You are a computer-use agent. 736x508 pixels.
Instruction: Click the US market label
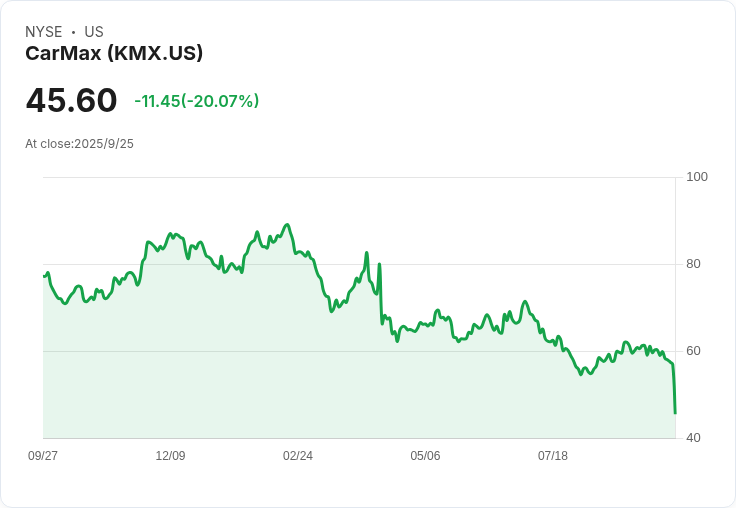point(94,32)
